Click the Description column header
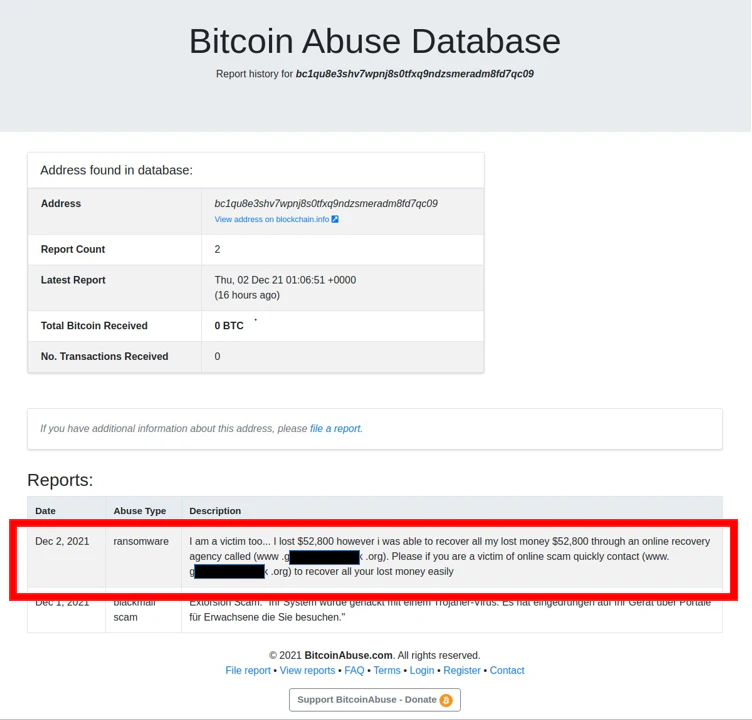 (215, 511)
